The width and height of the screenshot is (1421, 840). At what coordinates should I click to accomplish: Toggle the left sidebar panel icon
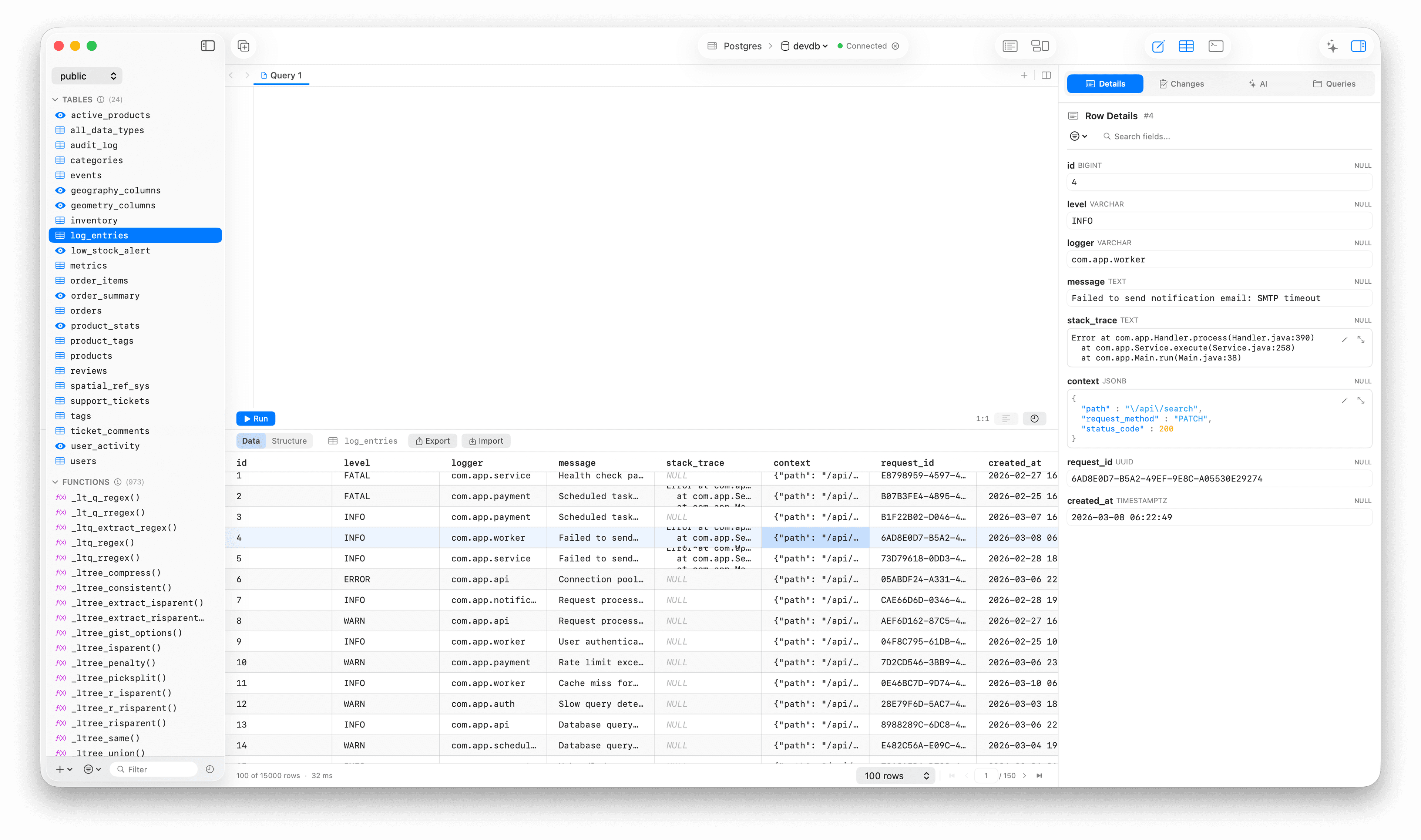pos(208,46)
